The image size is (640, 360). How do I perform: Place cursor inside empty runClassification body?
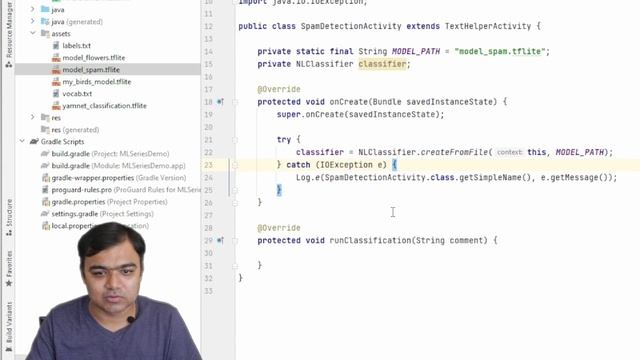point(367,253)
